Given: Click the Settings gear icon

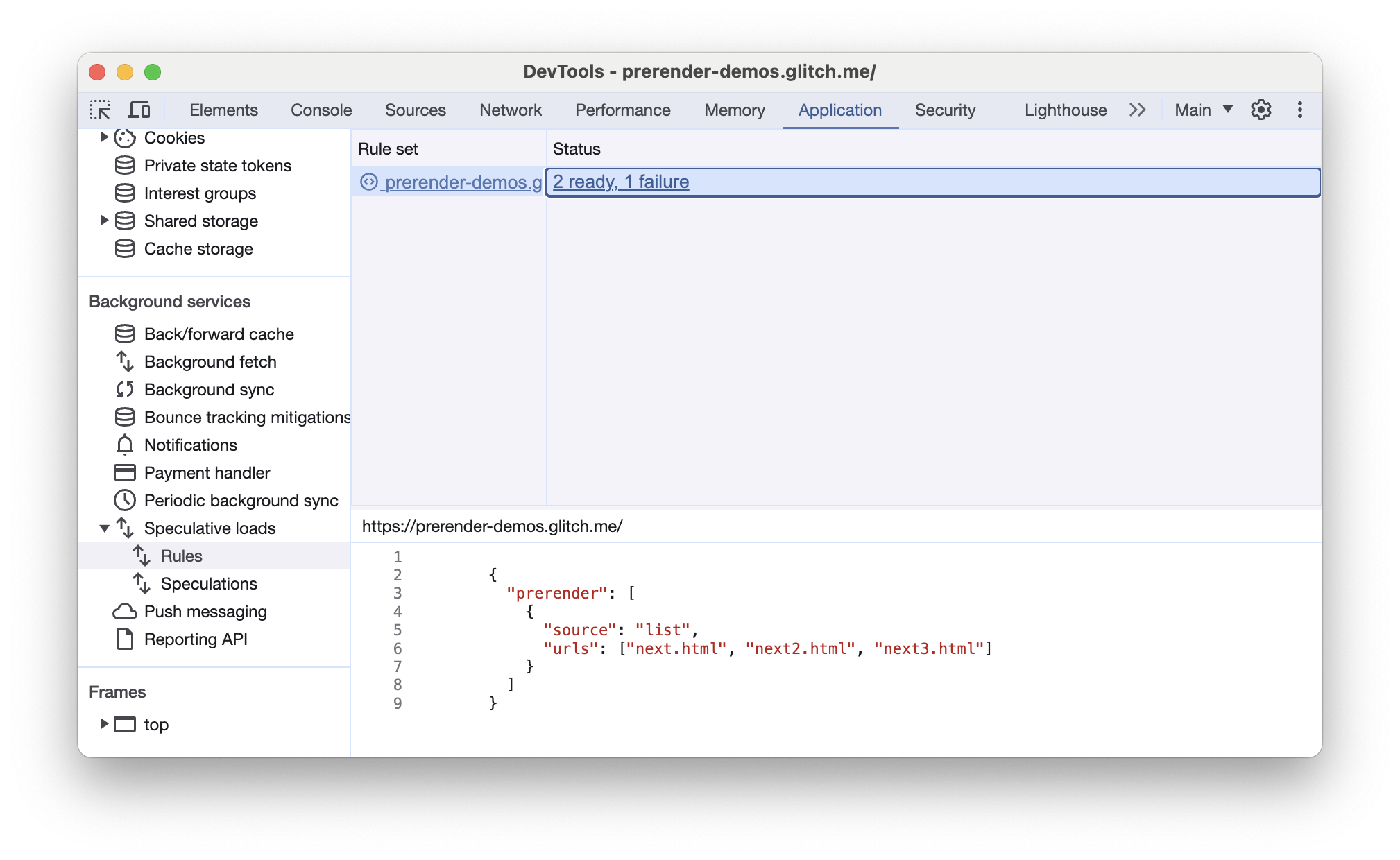Looking at the screenshot, I should 1262,110.
